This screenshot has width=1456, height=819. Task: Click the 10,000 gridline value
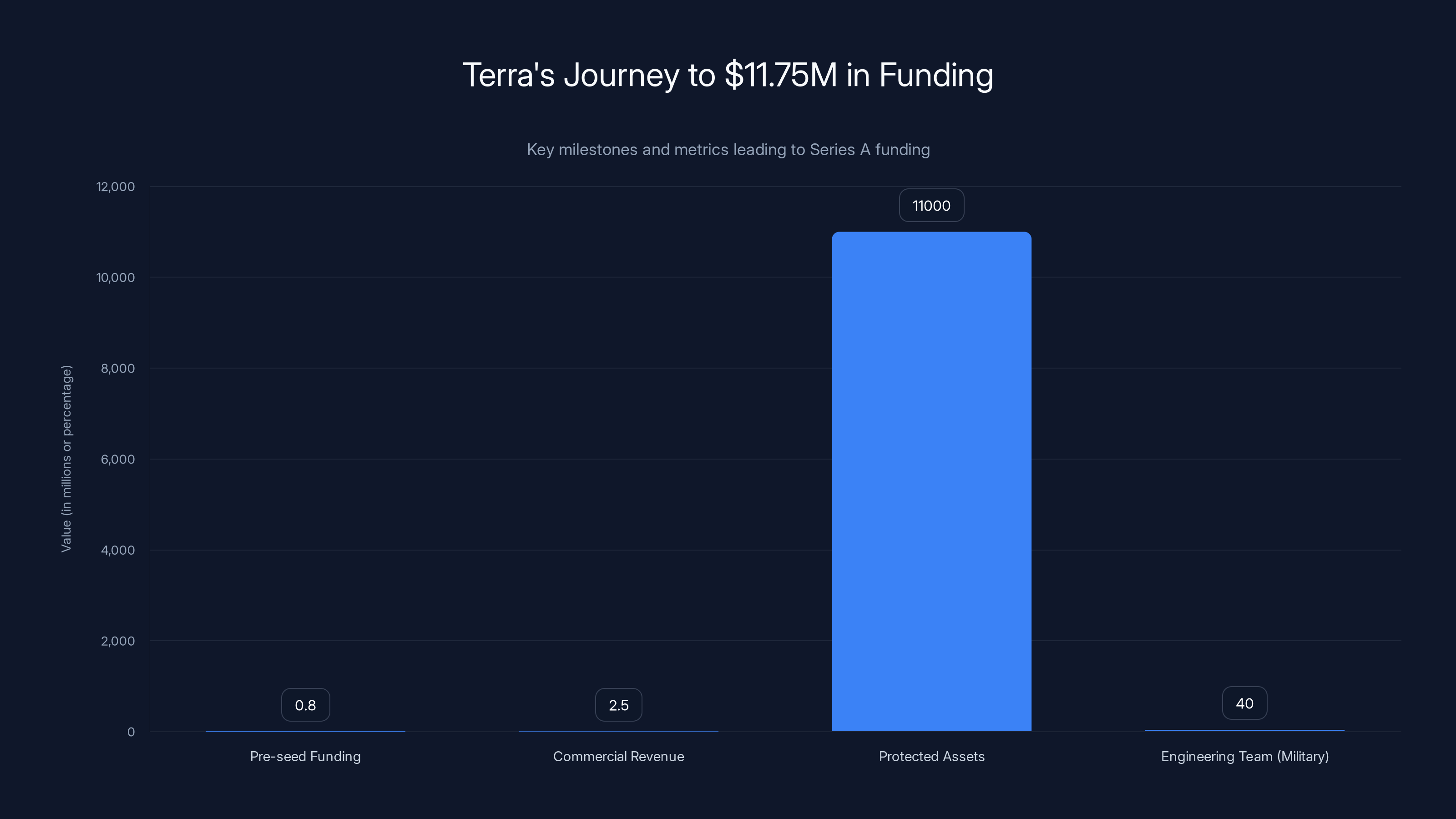[x=116, y=278]
